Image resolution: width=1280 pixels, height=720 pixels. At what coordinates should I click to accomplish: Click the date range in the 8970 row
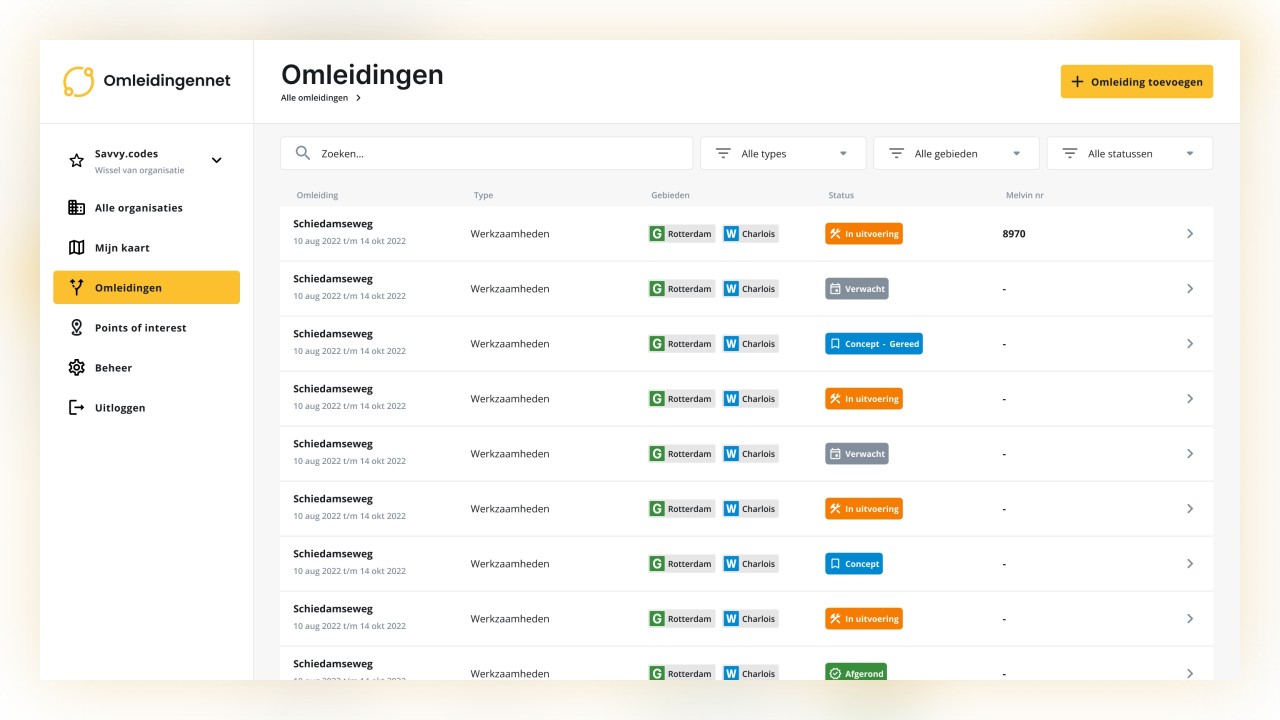tap(349, 241)
